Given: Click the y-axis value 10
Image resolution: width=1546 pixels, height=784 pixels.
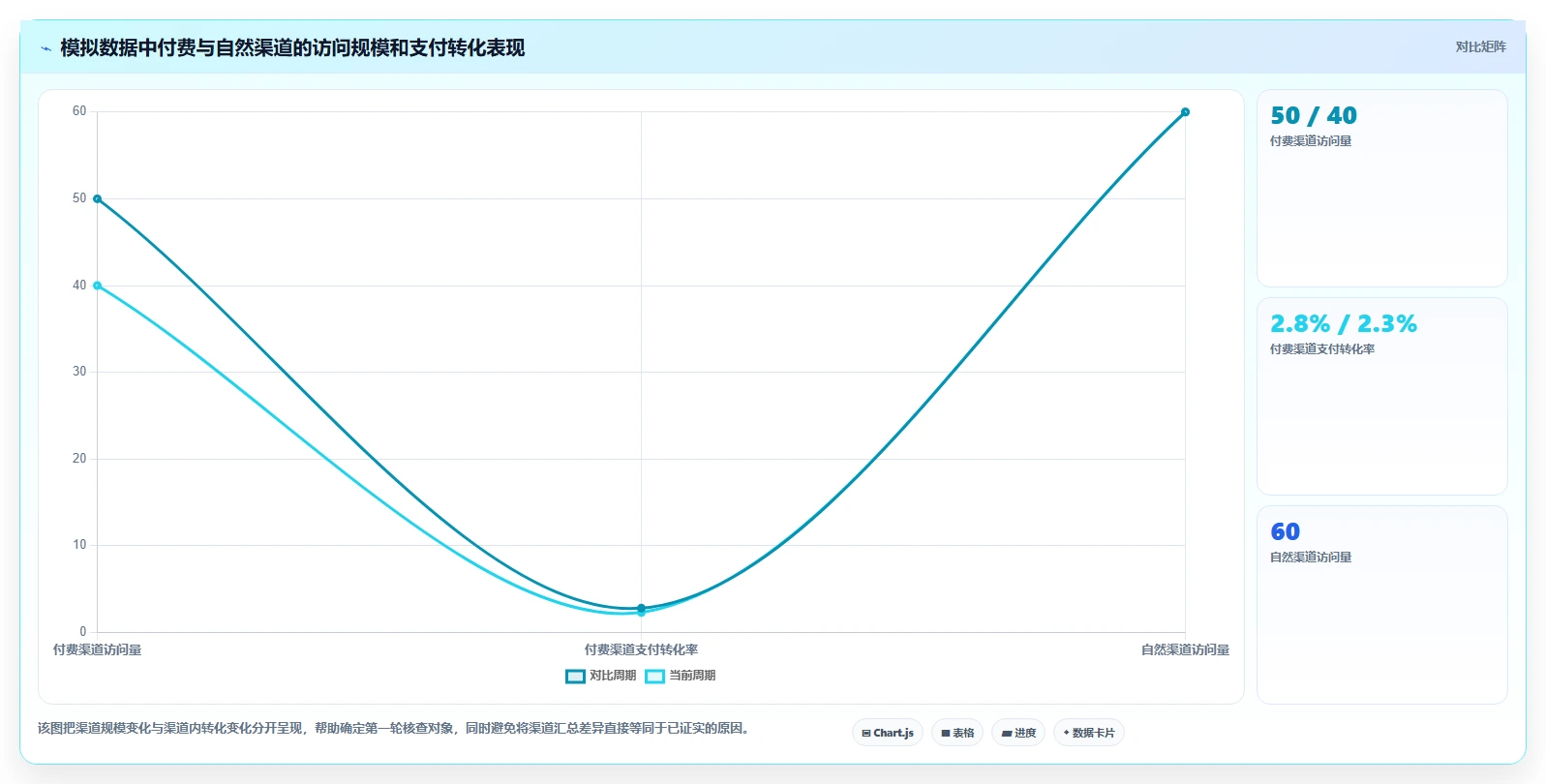Looking at the screenshot, I should 79,545.
